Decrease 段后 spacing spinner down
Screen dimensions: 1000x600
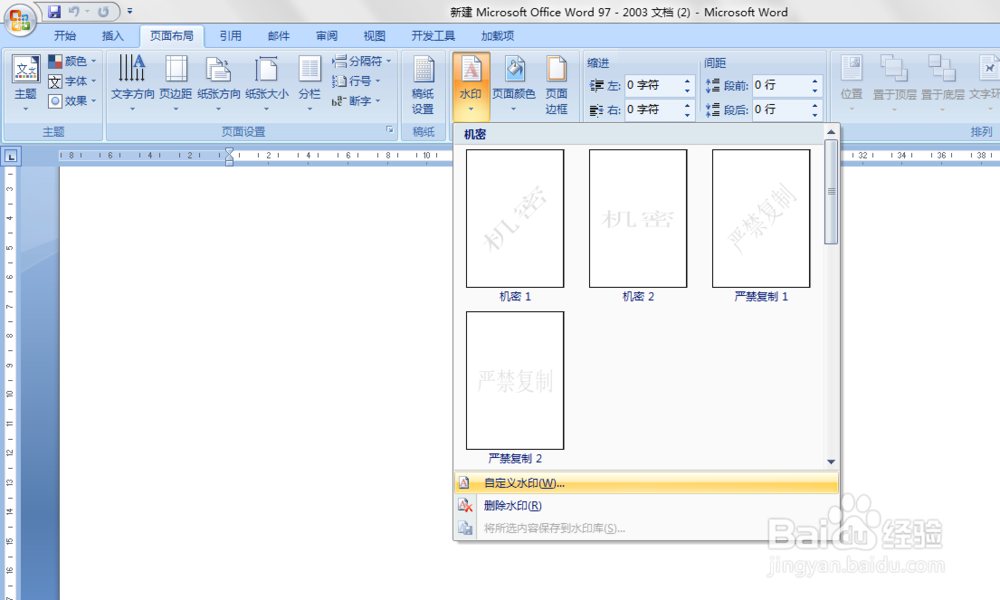814,114
